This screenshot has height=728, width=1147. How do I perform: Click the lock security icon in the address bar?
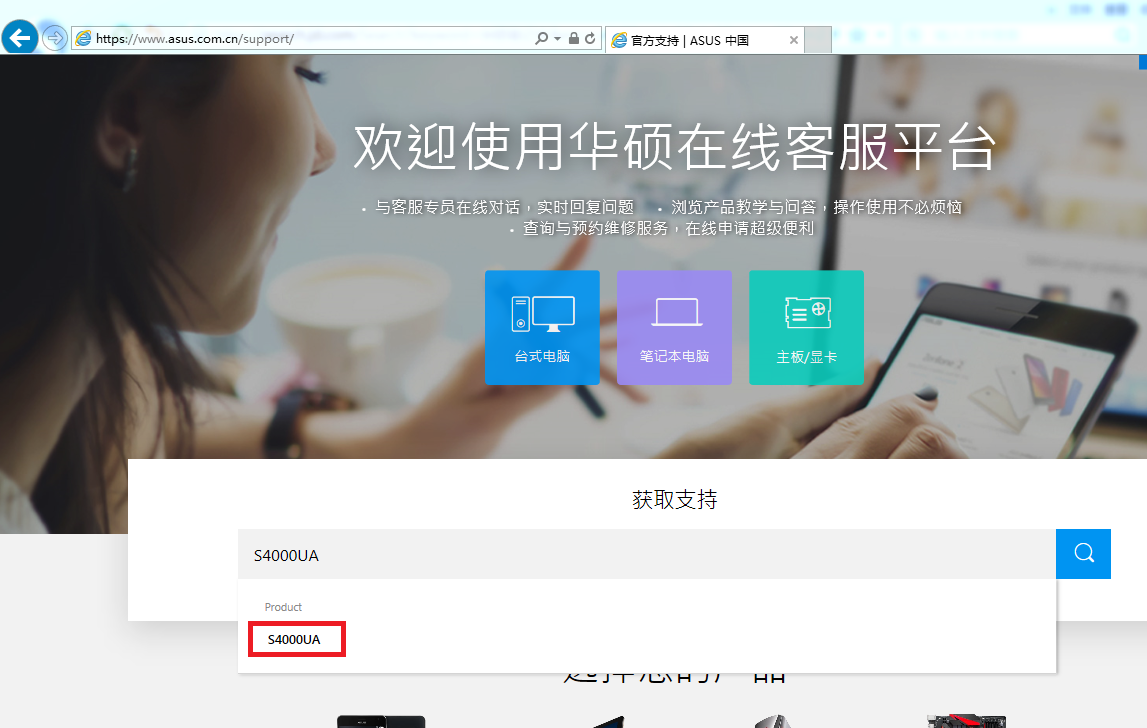pyautogui.click(x=572, y=38)
